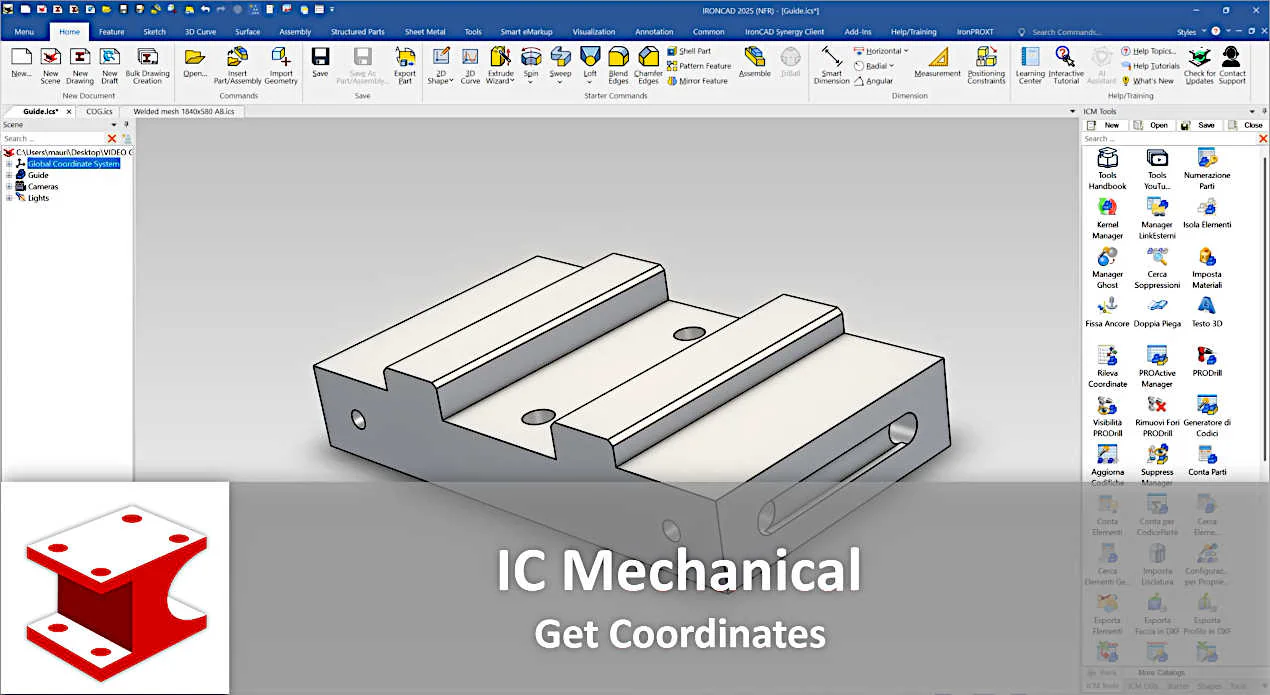Open the Horizontal dimension dropdown

pos(906,51)
